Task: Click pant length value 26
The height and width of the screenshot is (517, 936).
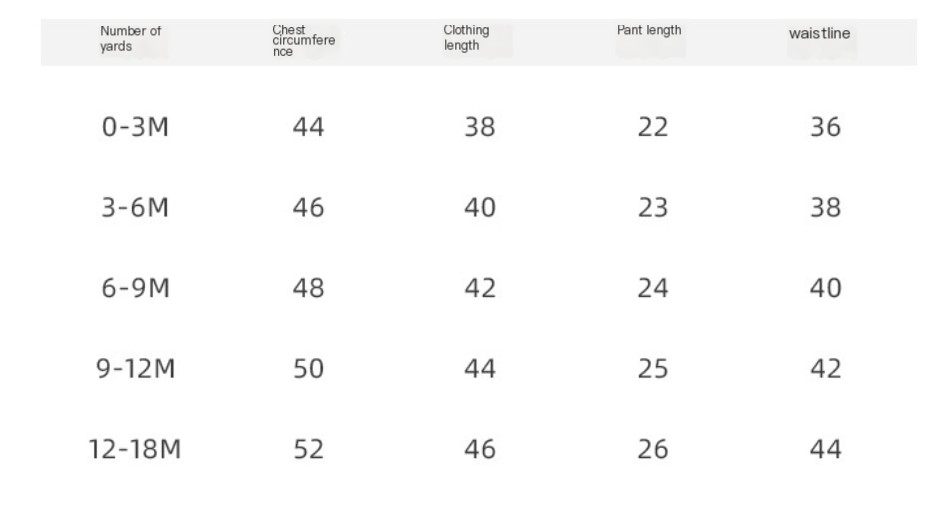Action: point(652,450)
